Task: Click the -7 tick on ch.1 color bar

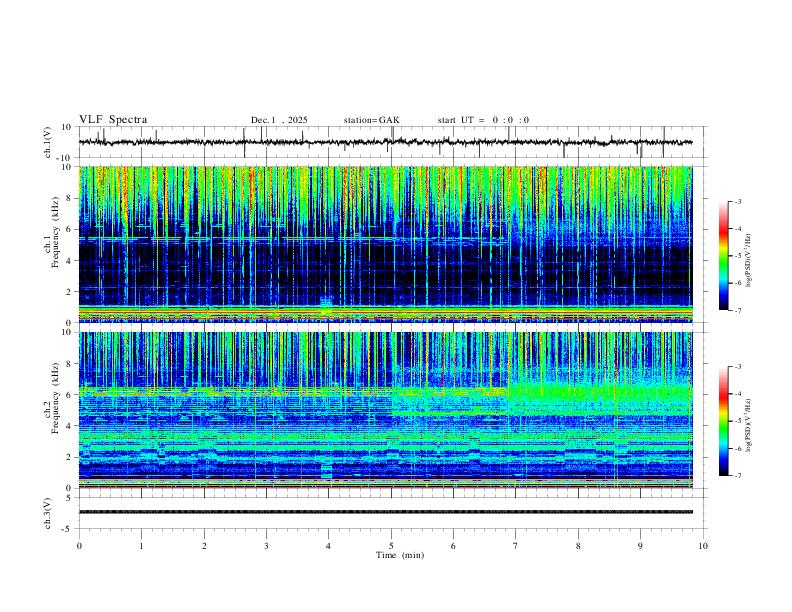Action: click(x=738, y=310)
